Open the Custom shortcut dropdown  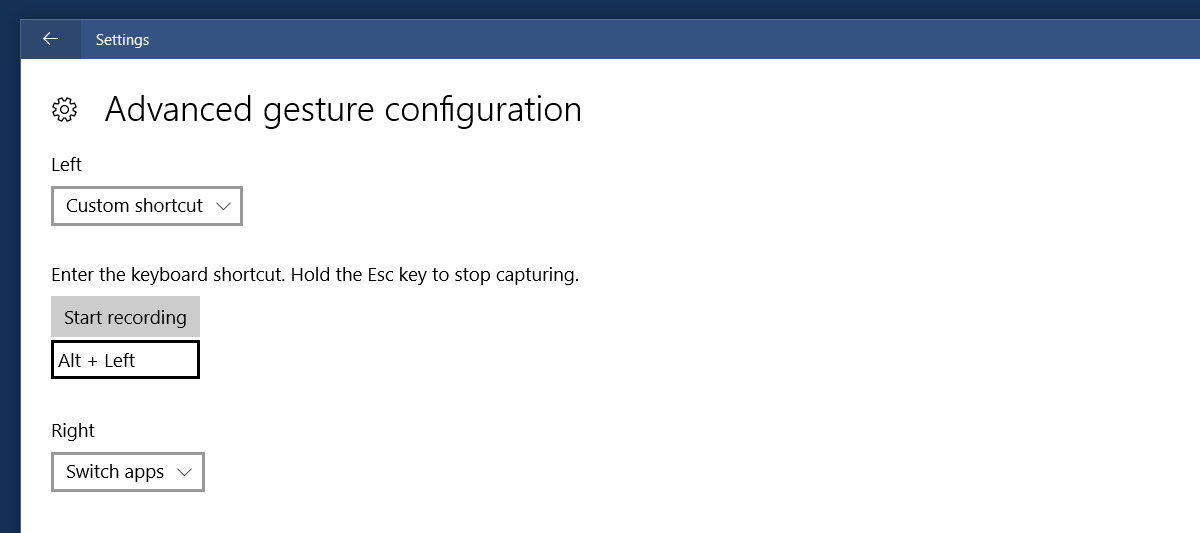pyautogui.click(x=146, y=206)
